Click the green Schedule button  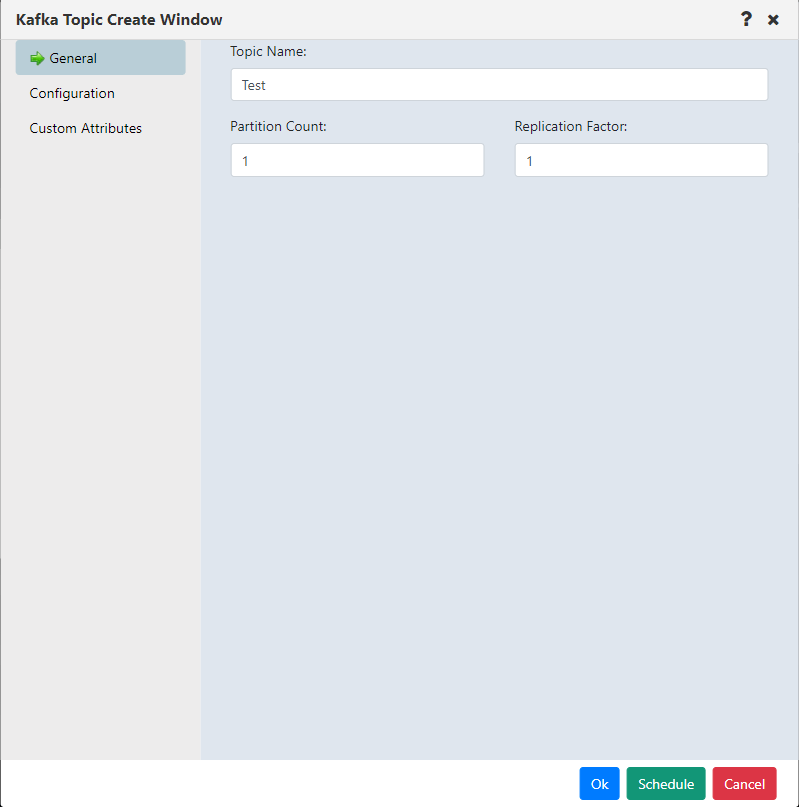(666, 783)
